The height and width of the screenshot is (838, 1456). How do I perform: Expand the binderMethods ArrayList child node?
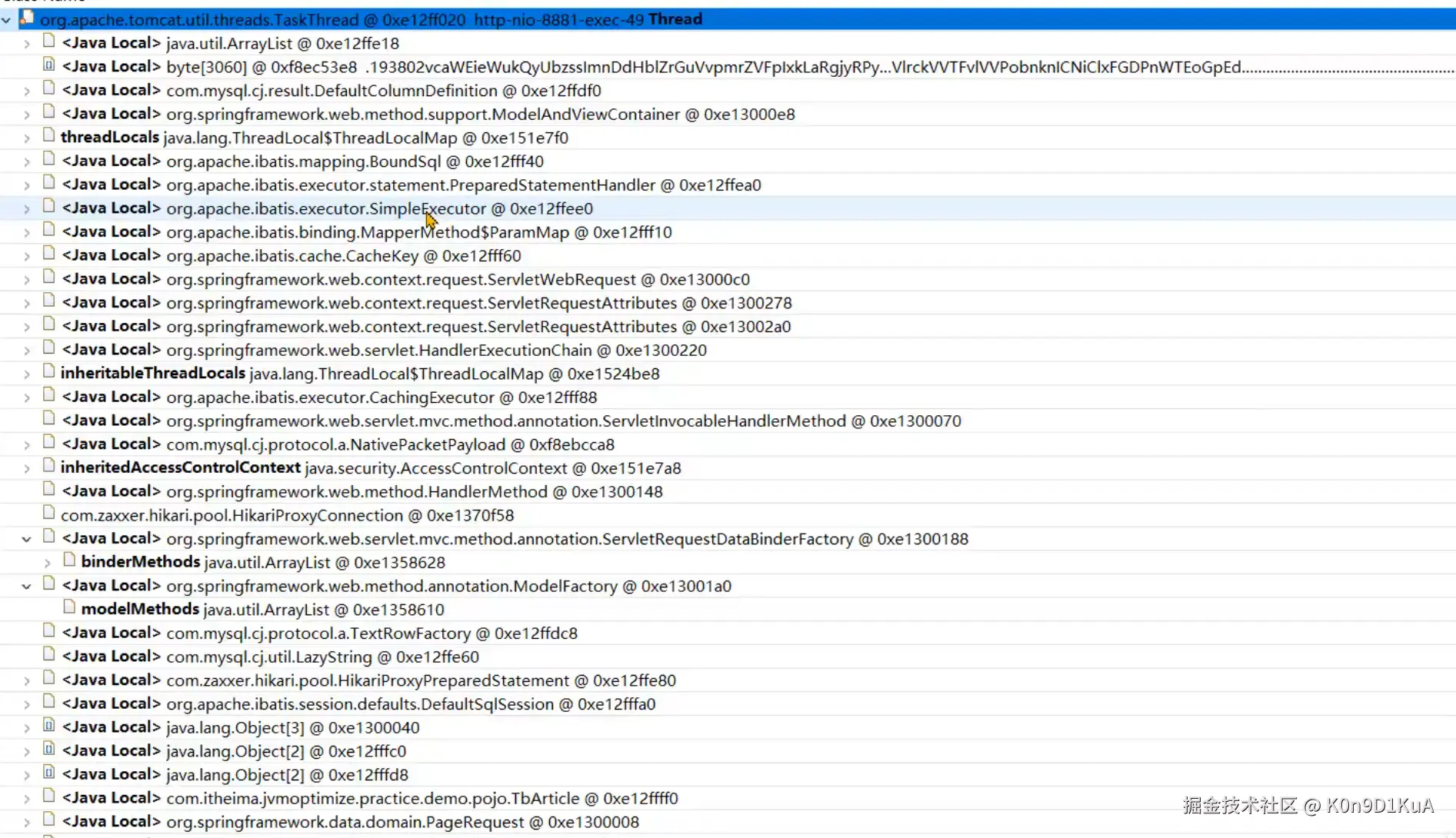47,564
